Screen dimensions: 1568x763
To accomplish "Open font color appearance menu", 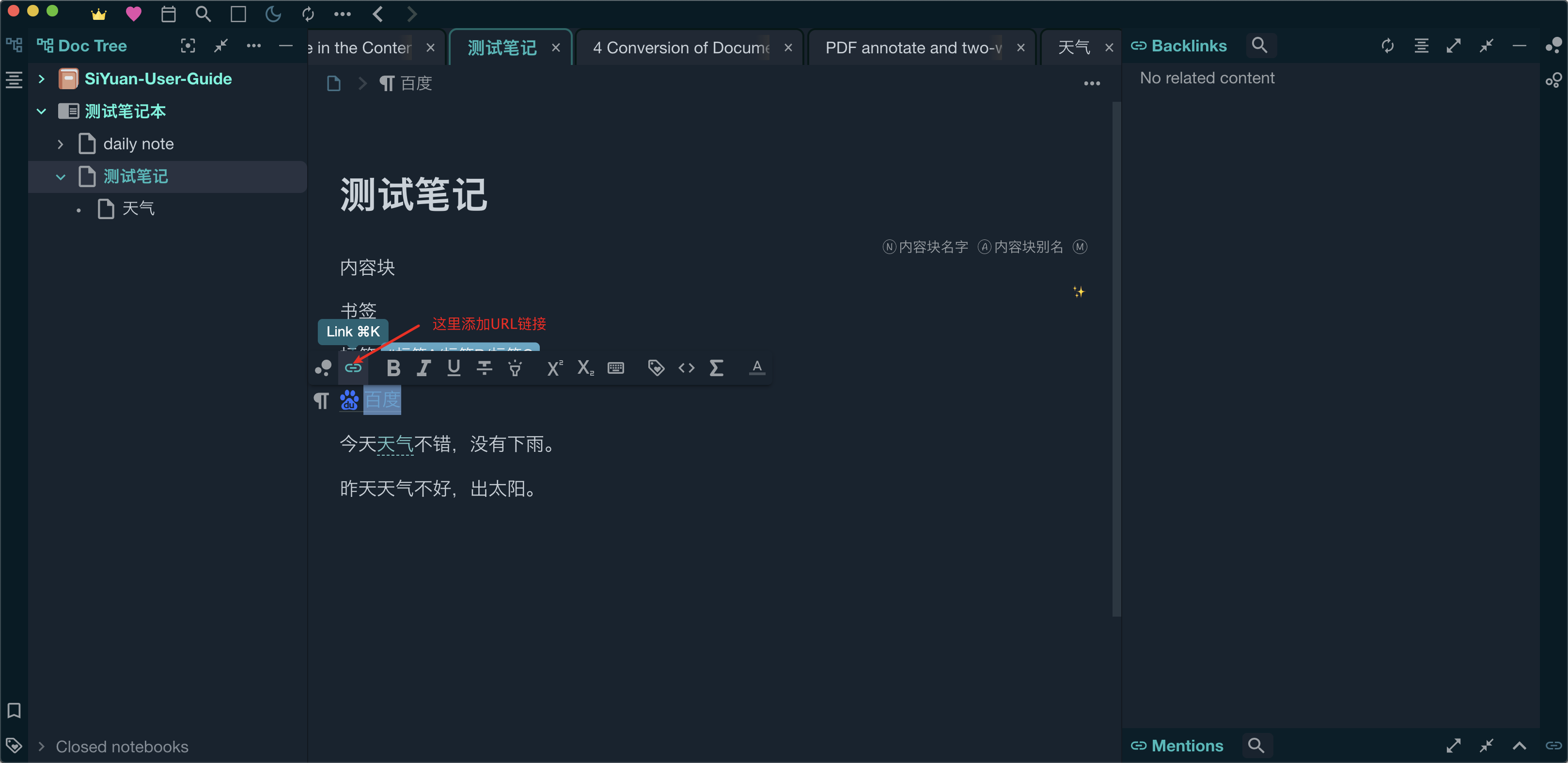I will 757,368.
